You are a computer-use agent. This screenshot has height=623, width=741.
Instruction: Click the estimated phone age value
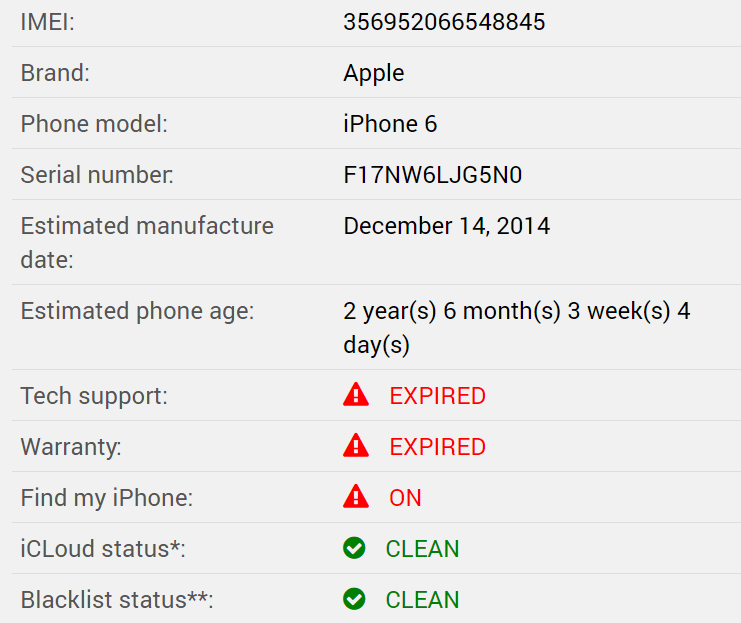[x=517, y=328]
